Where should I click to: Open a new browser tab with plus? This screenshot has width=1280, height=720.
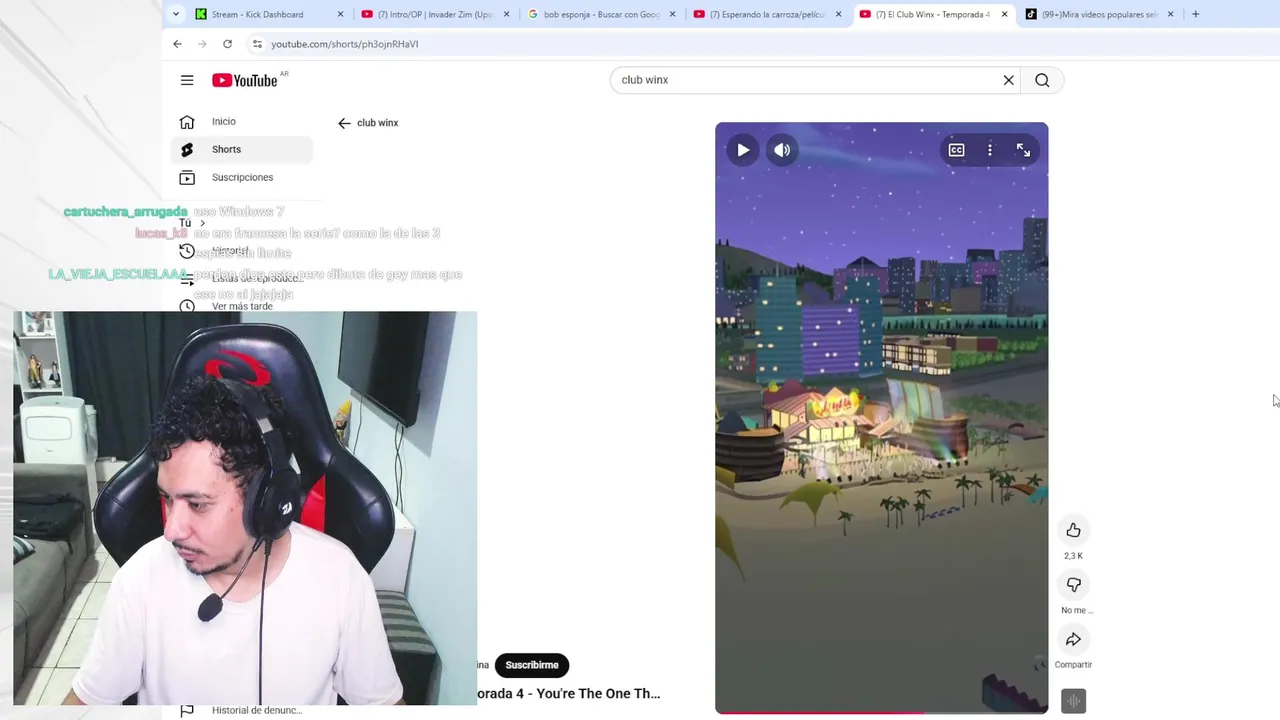click(1195, 14)
